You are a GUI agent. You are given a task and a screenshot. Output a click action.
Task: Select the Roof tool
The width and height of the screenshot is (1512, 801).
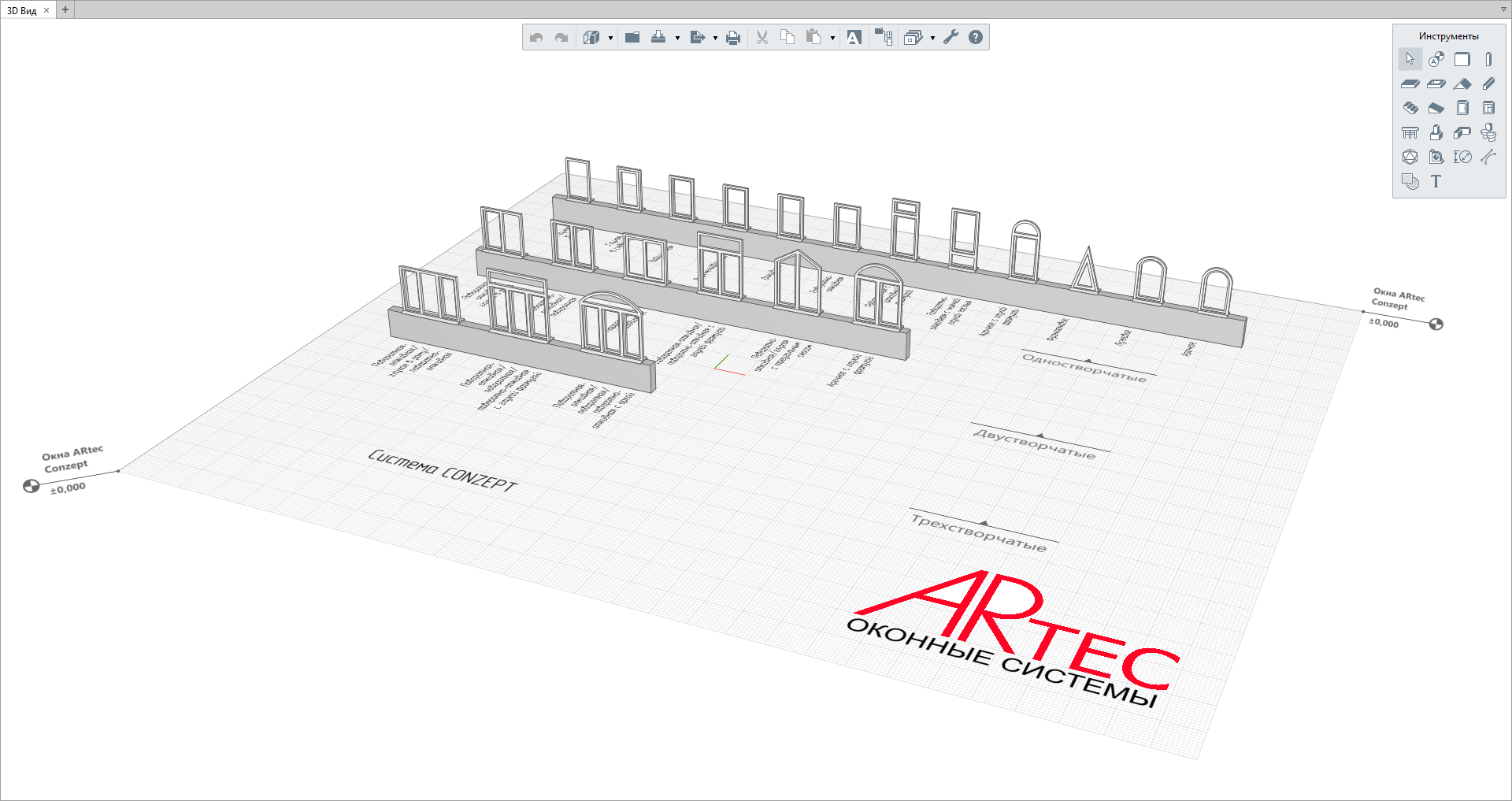[1462, 83]
